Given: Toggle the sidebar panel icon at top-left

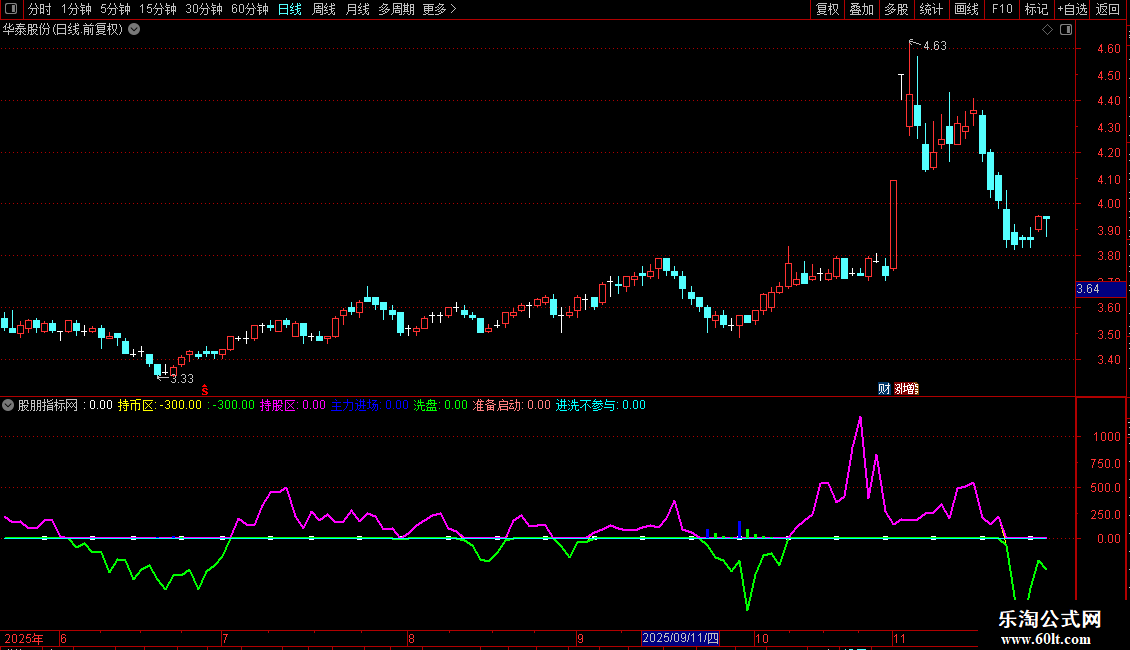Looking at the screenshot, I should click(11, 9).
